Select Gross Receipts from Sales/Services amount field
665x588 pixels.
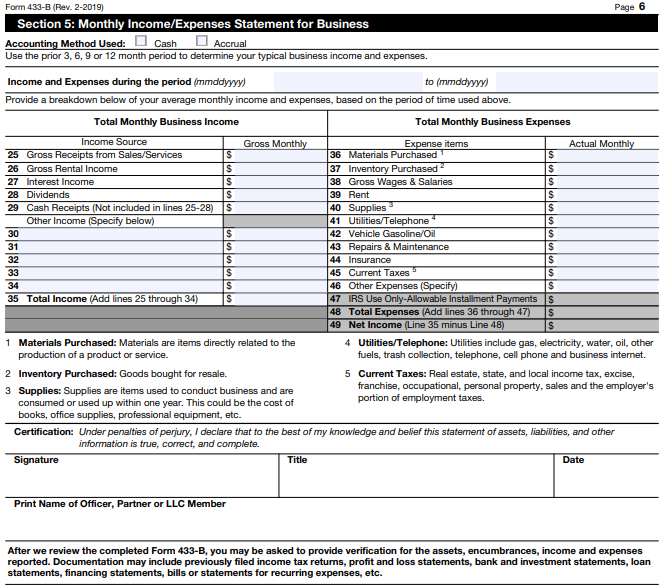(279, 155)
